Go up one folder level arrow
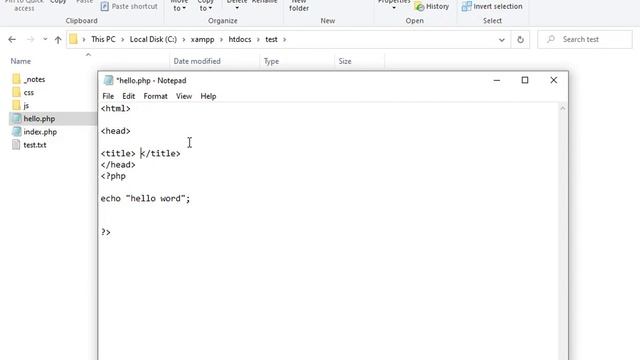 (x=58, y=40)
